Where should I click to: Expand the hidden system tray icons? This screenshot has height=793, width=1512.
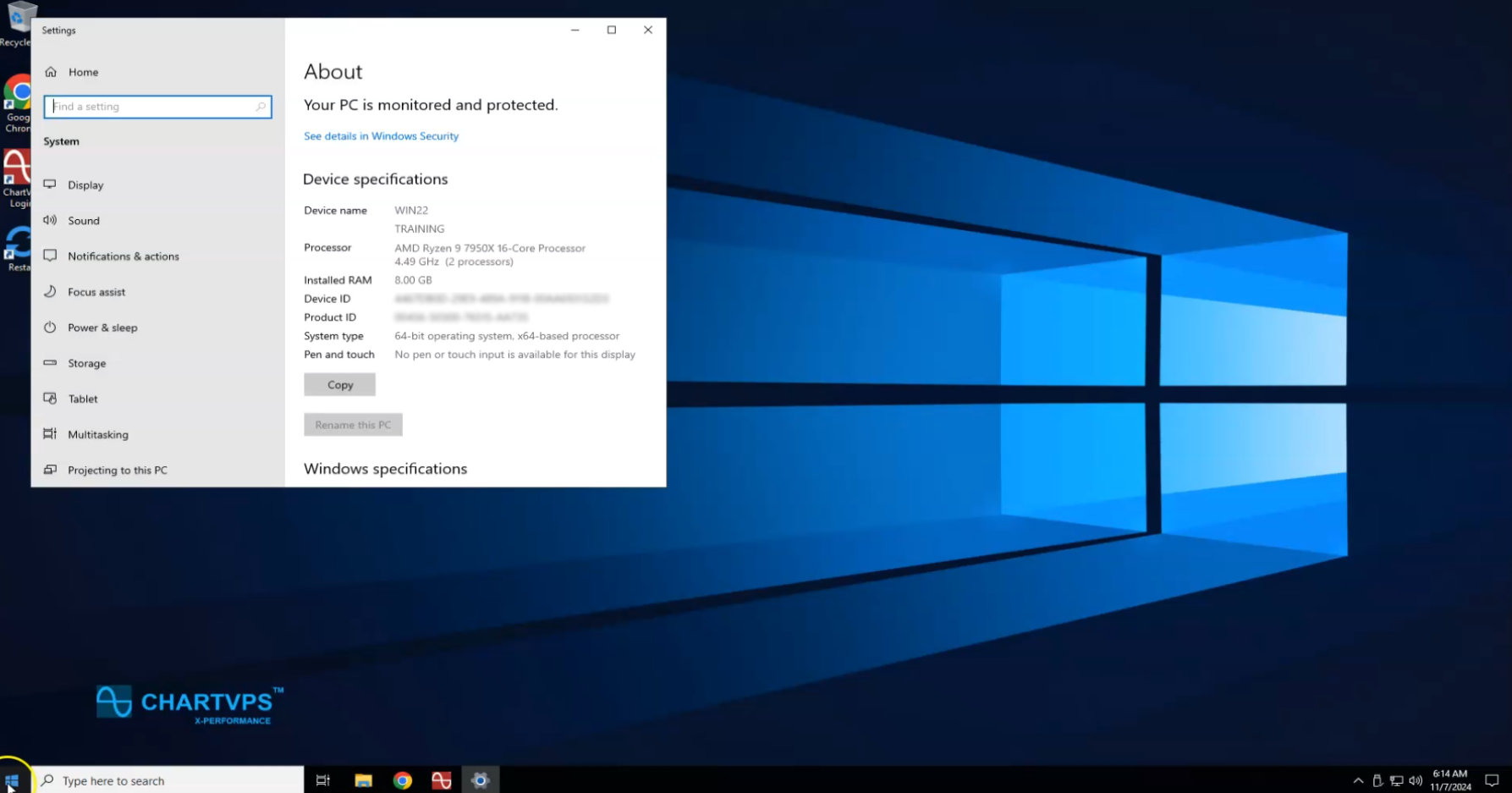pos(1358,780)
